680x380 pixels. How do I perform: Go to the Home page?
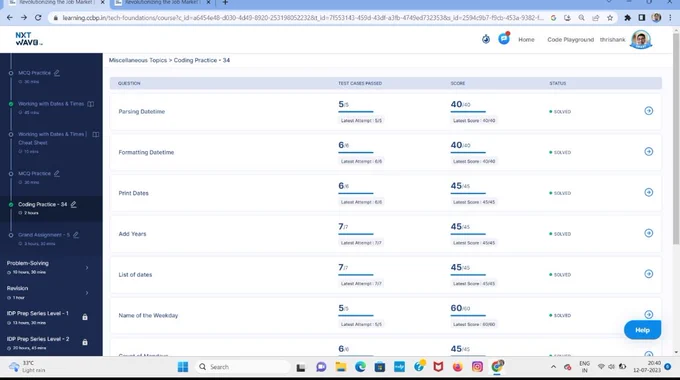click(x=526, y=39)
